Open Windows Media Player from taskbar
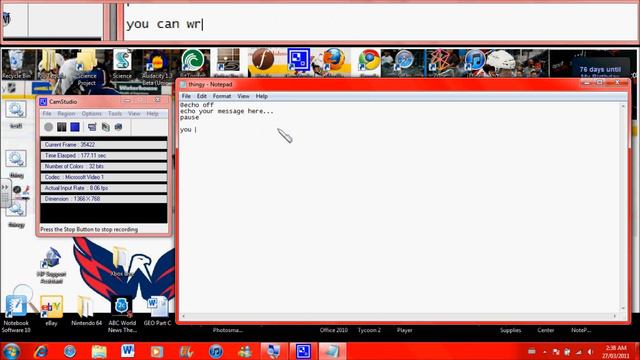Screen dimensions: 640x360 pyautogui.click(x=157, y=351)
